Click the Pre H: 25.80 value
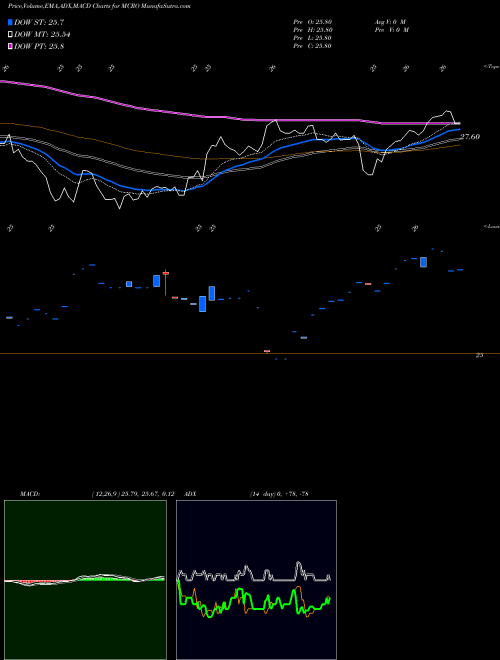Image resolution: width=500 pixels, height=660 pixels. click(313, 30)
